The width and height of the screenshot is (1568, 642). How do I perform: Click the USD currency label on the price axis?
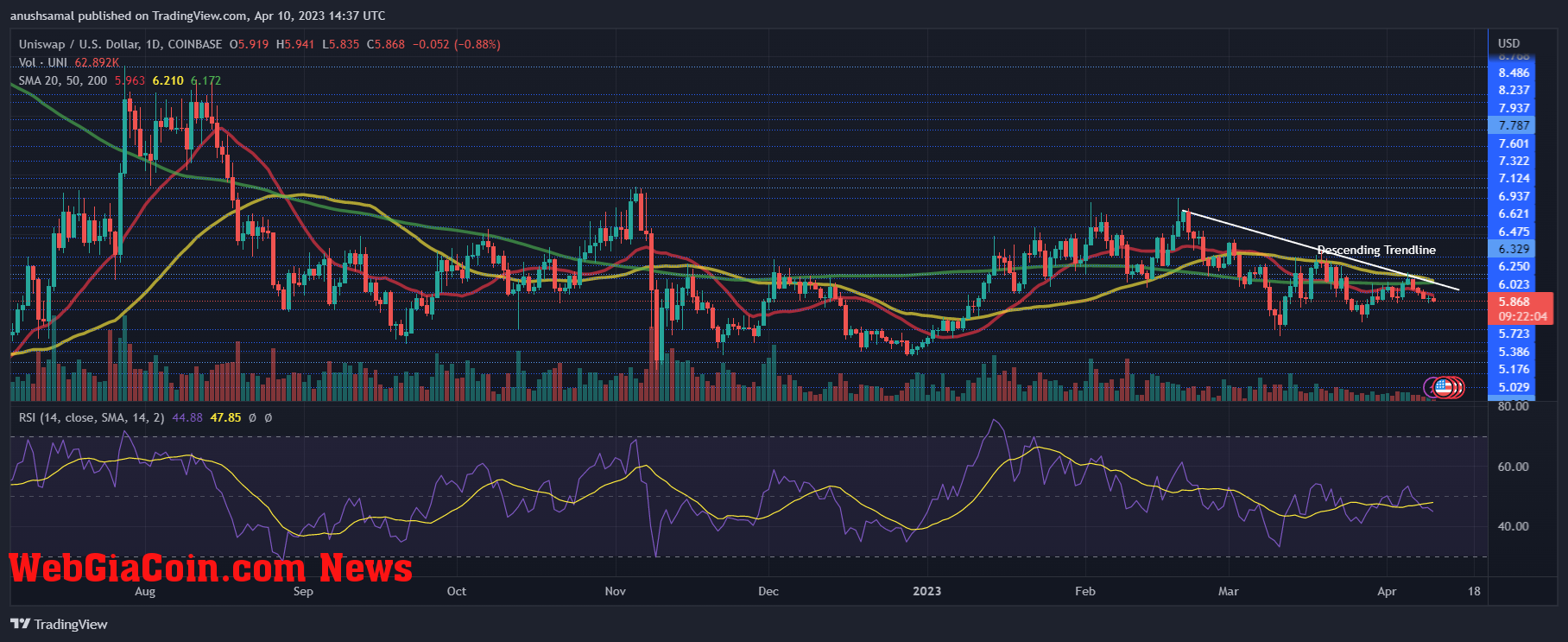pos(1508,43)
